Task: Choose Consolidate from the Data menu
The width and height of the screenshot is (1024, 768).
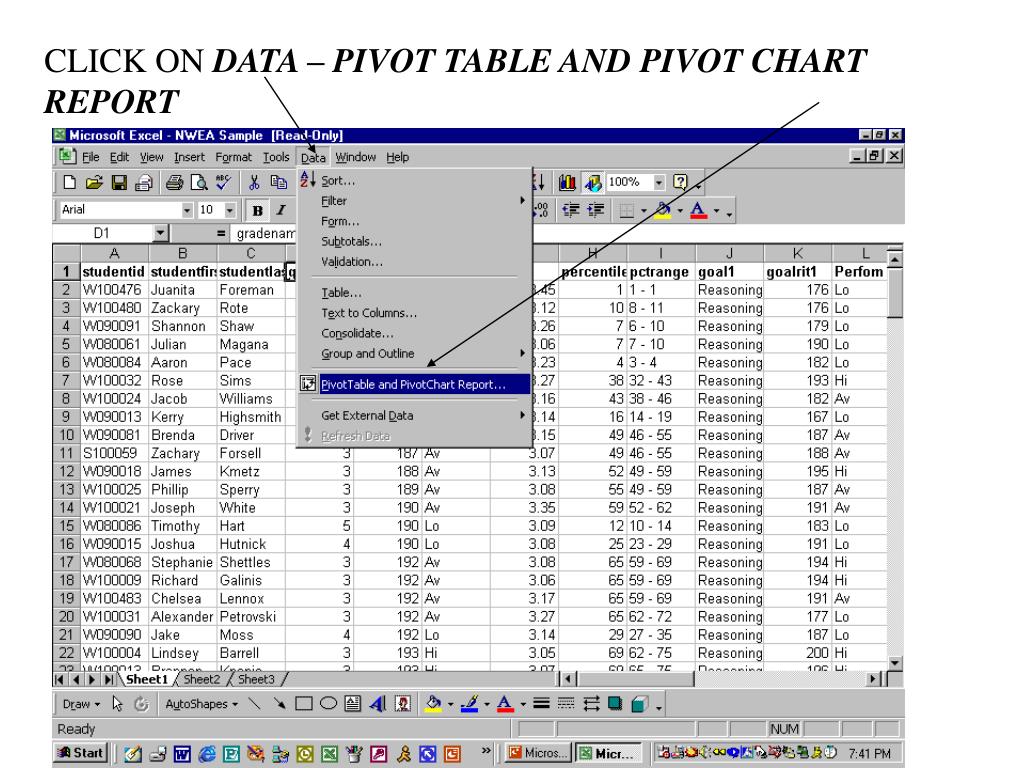Action: coord(414,333)
